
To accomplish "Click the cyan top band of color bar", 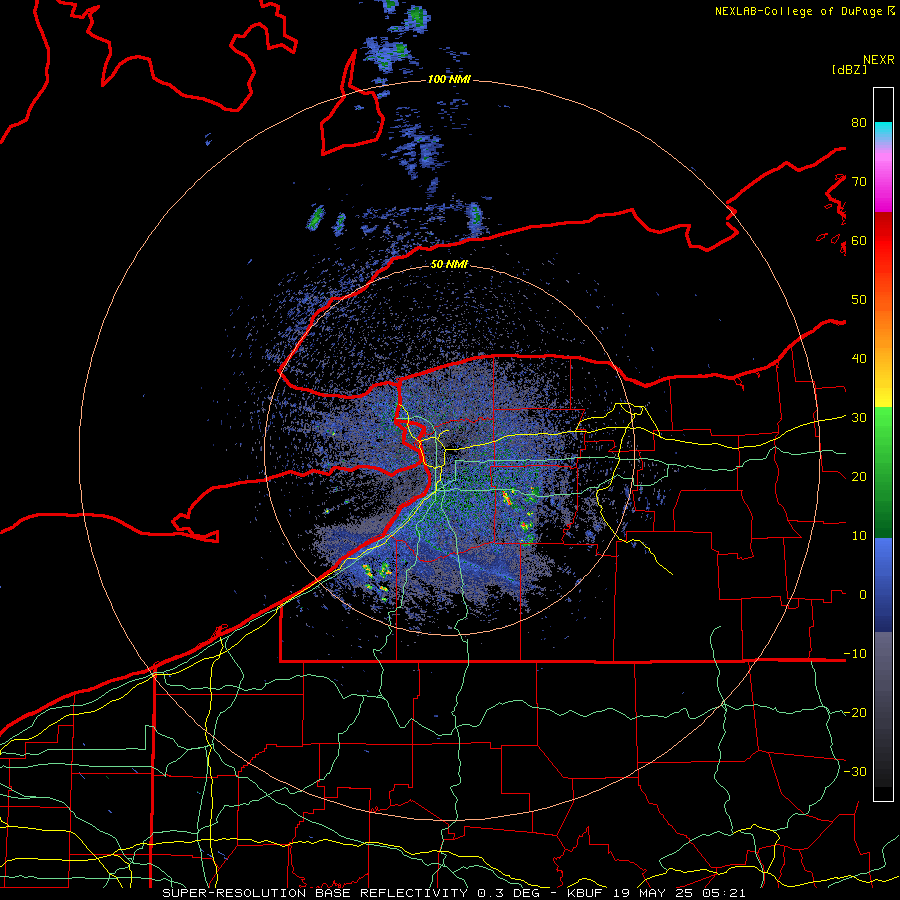I will click(x=883, y=131).
